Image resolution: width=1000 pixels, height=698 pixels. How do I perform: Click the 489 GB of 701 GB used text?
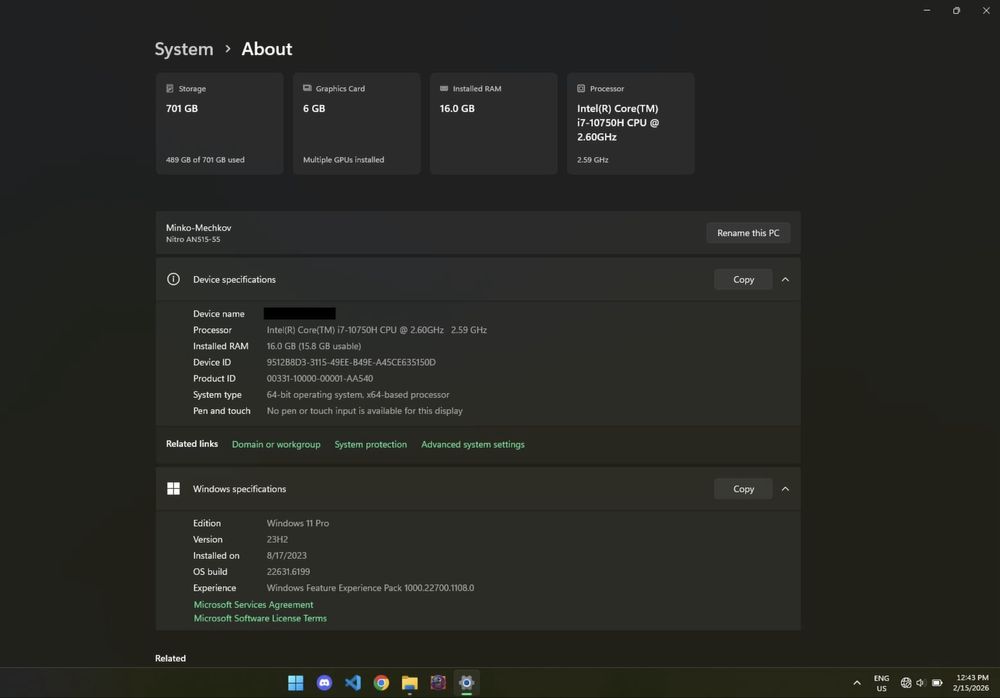tap(205, 160)
